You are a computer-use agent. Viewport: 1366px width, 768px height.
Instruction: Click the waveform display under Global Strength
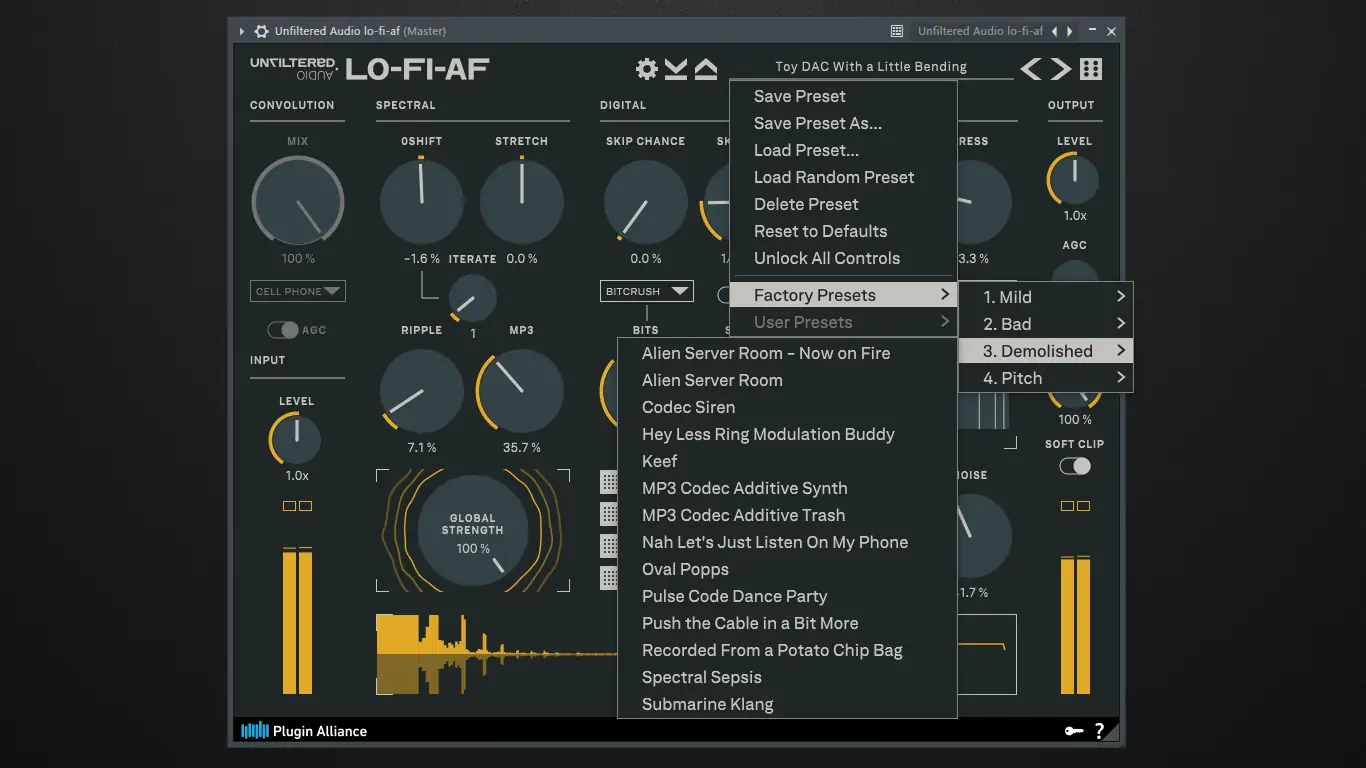496,654
